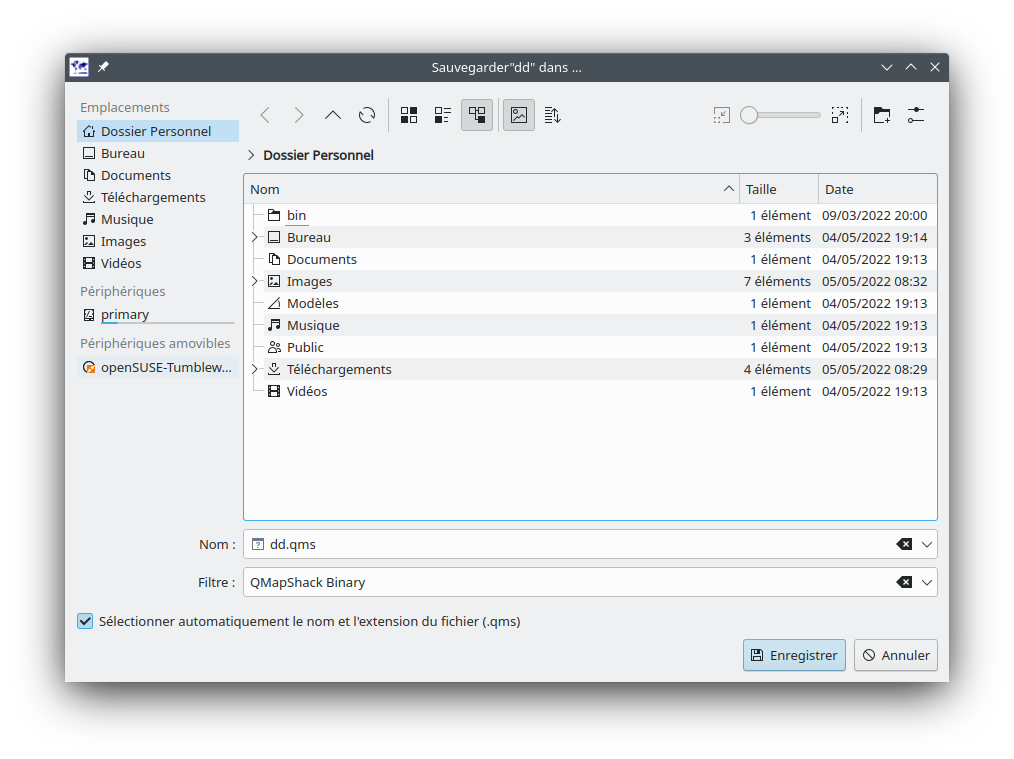Switch to compact list view mode
Image resolution: width=1014 pixels, height=759 pixels.
coord(443,115)
